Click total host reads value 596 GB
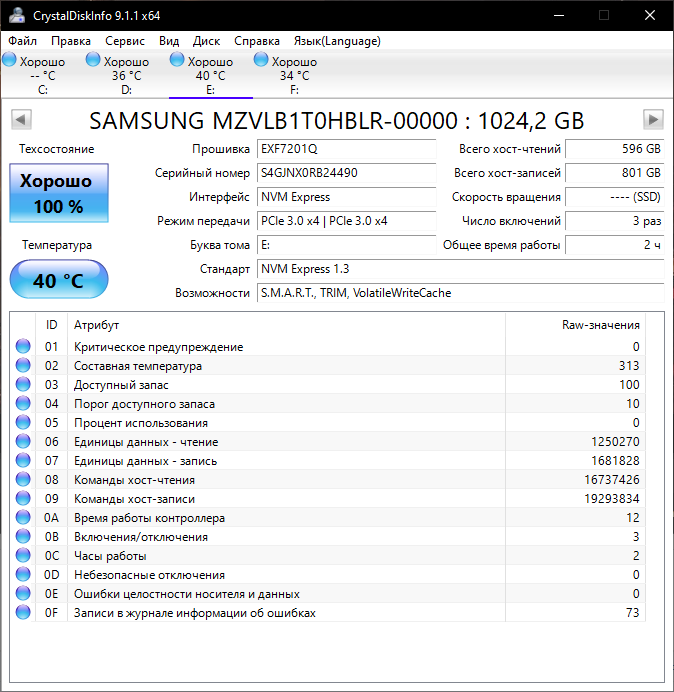This screenshot has width=674, height=692. (614, 149)
